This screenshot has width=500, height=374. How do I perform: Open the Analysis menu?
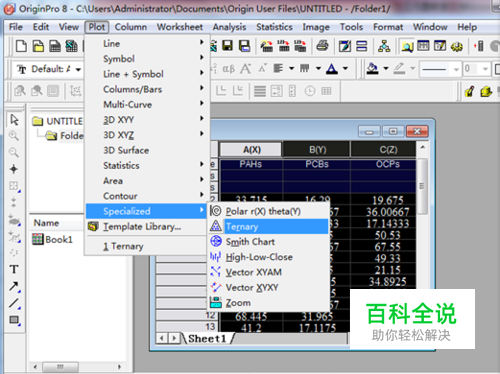(x=229, y=27)
